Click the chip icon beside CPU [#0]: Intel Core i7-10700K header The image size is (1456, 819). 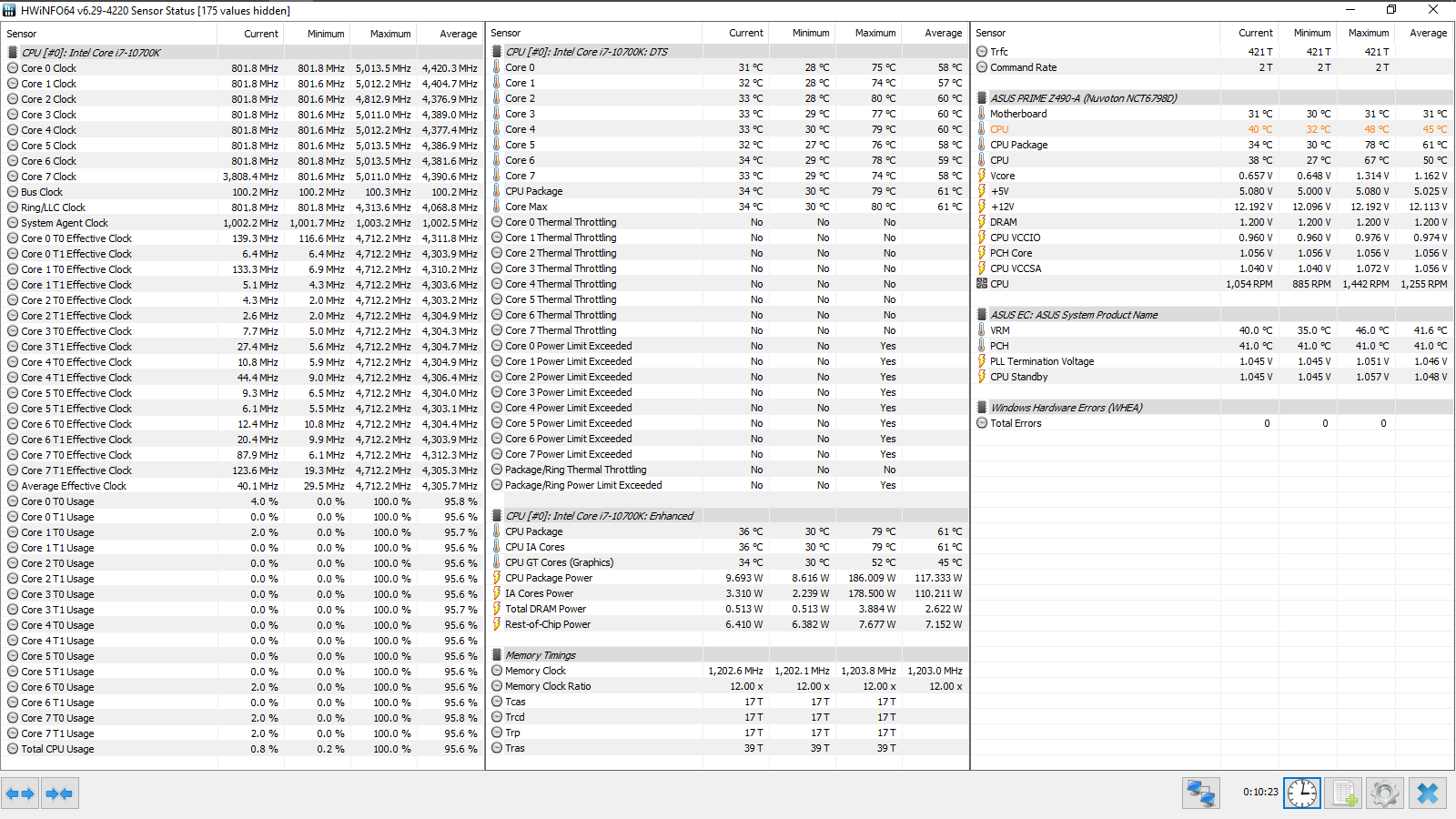(13, 53)
